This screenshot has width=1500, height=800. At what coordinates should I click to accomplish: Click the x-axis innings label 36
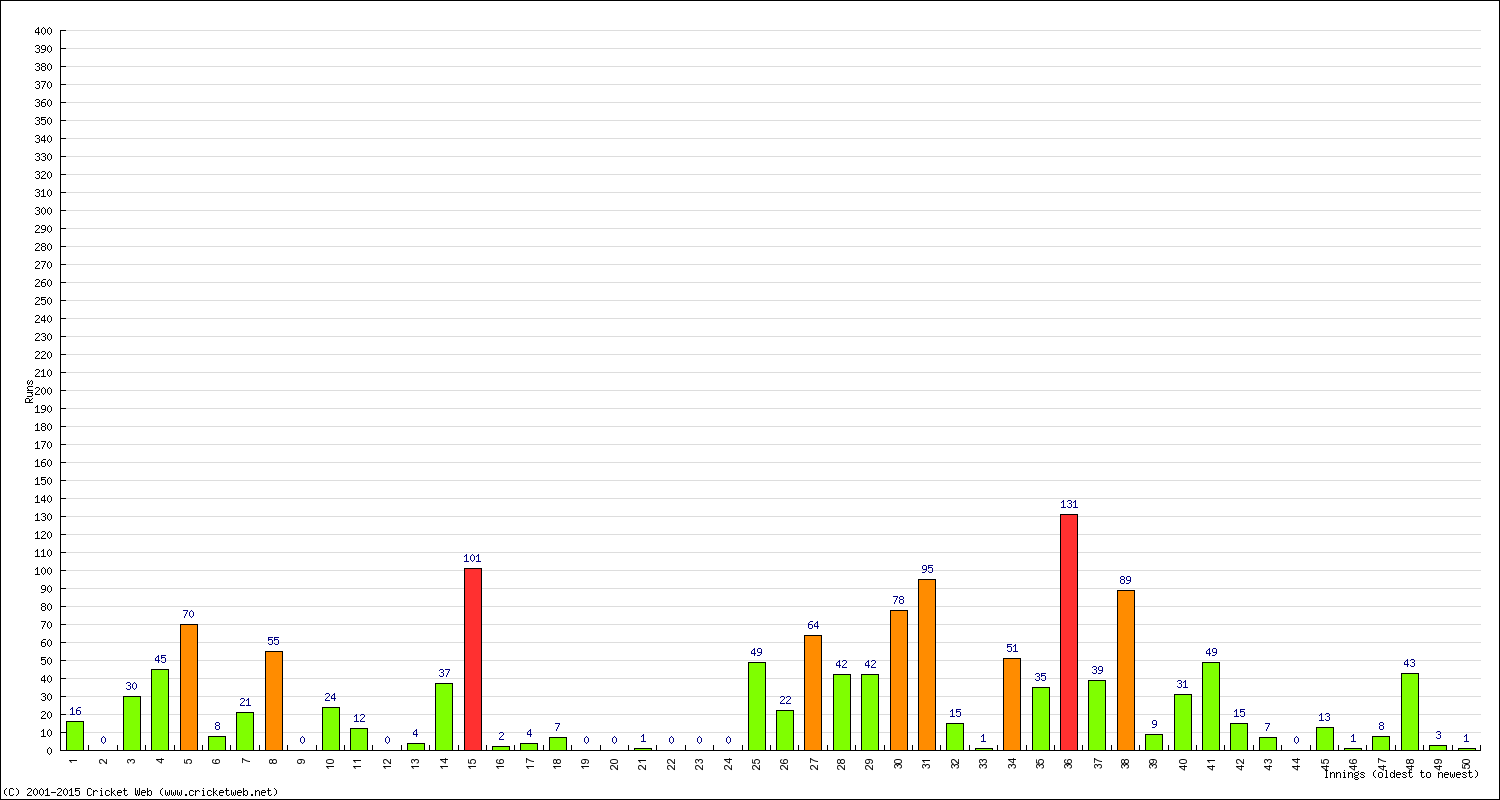pos(1069,762)
